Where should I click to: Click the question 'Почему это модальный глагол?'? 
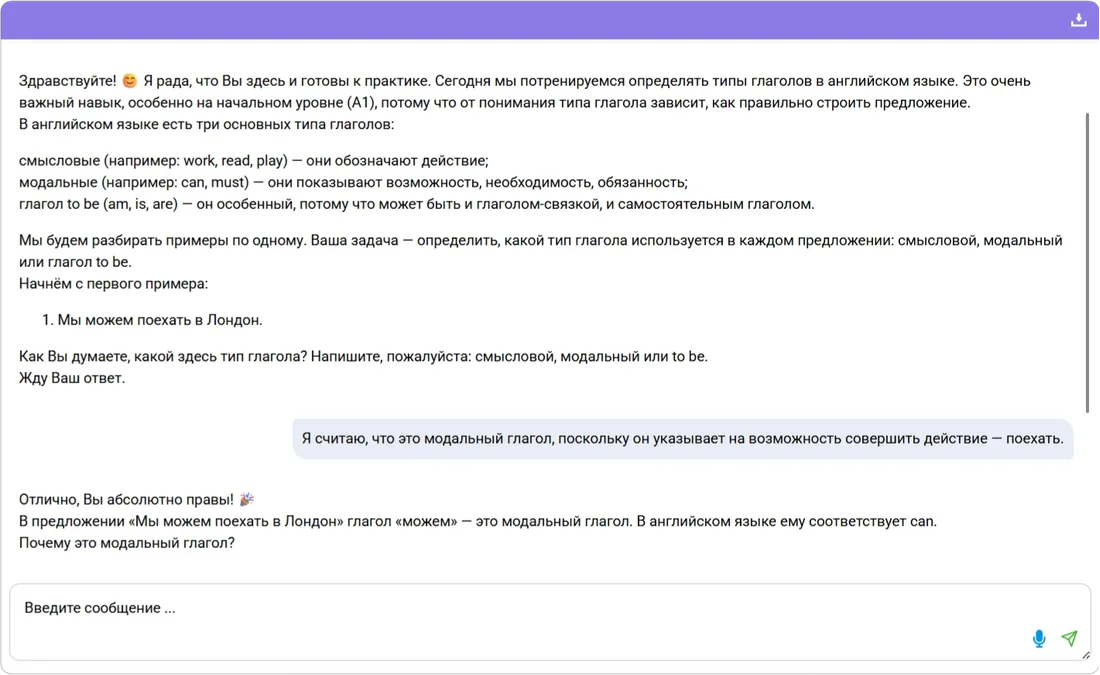[x=127, y=543]
